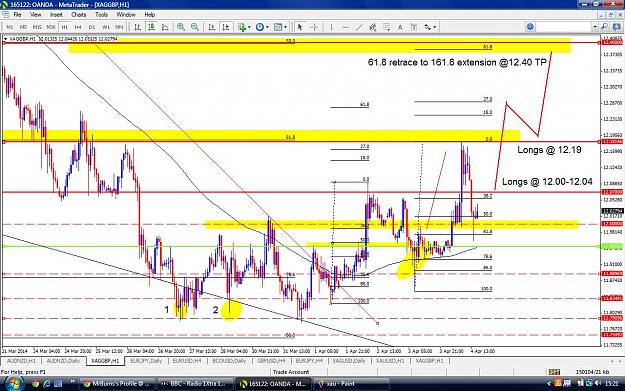Image resolution: width=625 pixels, height=391 pixels.
Task: Select the text label tool
Action: coord(413,27)
